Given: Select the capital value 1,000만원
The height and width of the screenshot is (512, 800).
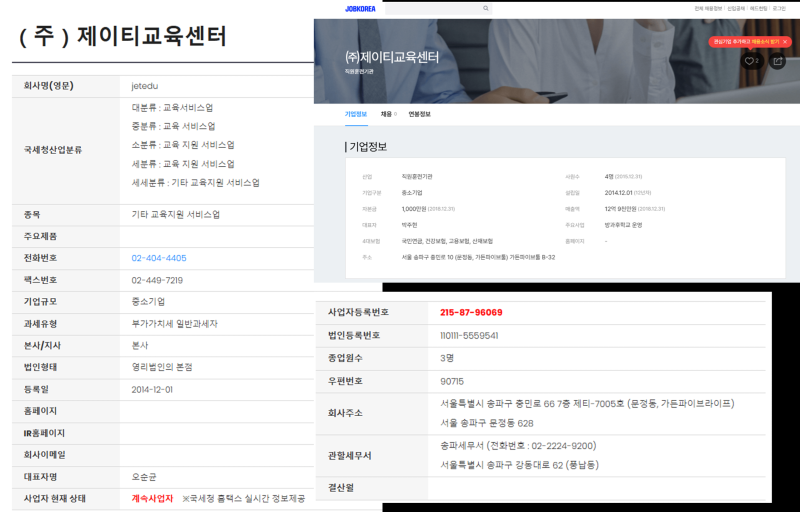Looking at the screenshot, I should (413, 209).
